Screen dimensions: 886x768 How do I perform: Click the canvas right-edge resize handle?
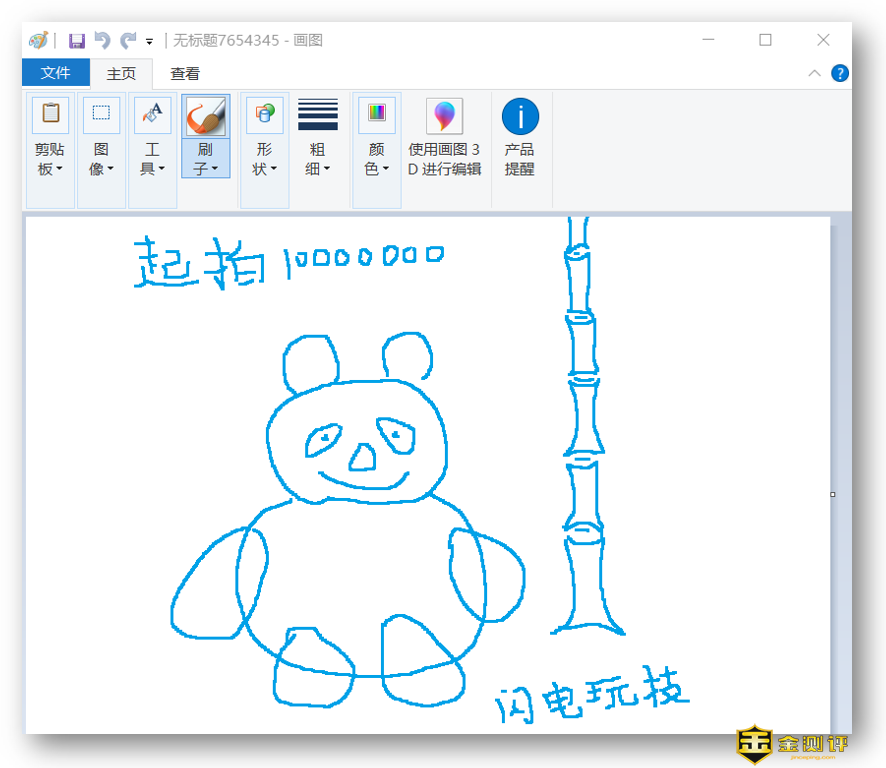[833, 494]
